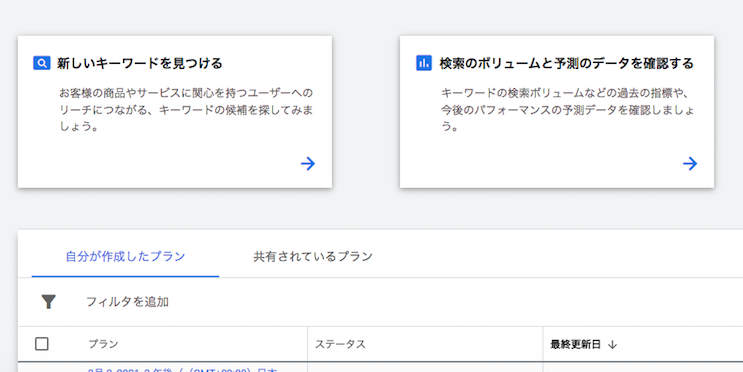Click blue arrow in 新しいキーワードを見つける card

click(x=308, y=164)
